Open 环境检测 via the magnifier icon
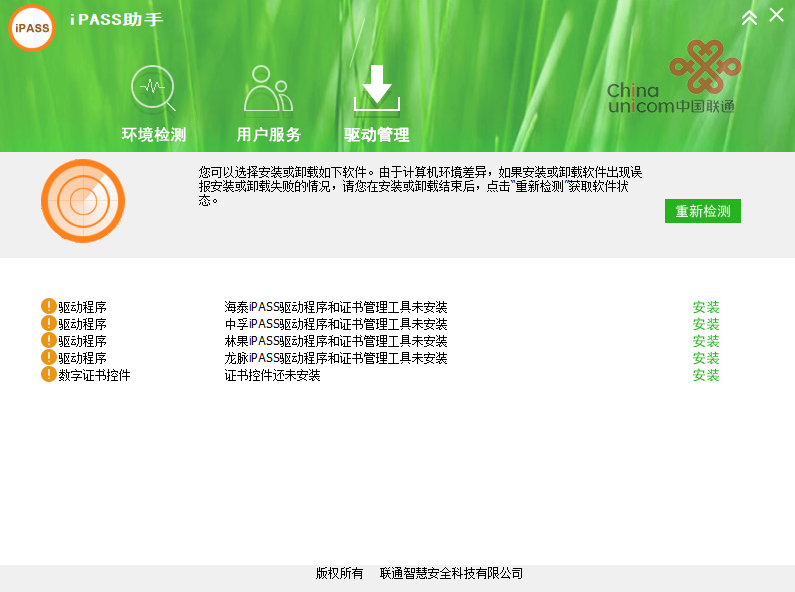 [x=153, y=89]
